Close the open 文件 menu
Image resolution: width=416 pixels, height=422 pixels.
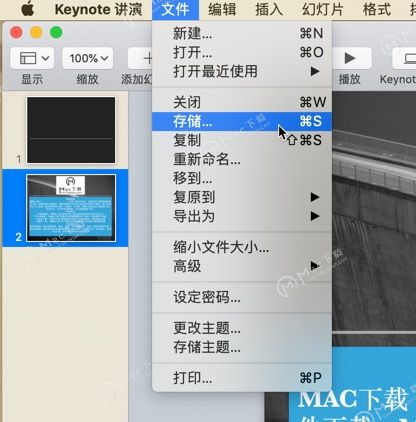coord(175,9)
